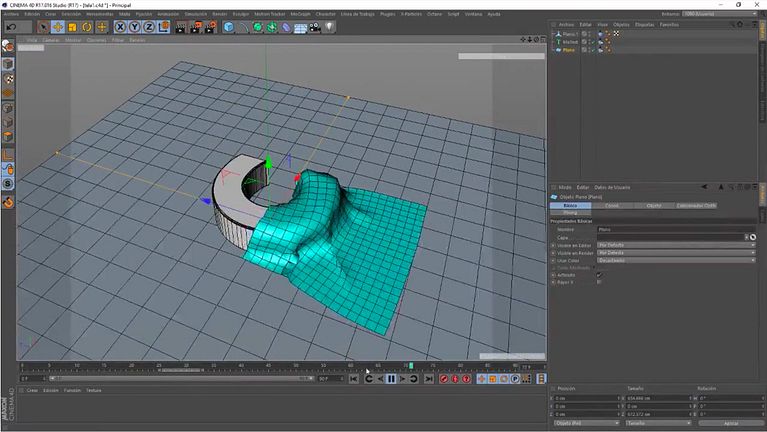Open the green Generators (Subdivision Surface) icon
The height and width of the screenshot is (432, 767).
pos(257,27)
